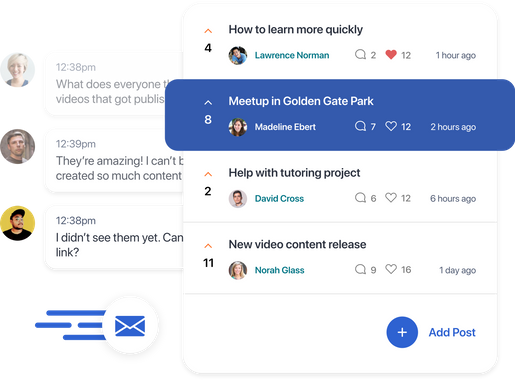
Task: Open Norah Glass's profile link
Action: click(x=280, y=270)
